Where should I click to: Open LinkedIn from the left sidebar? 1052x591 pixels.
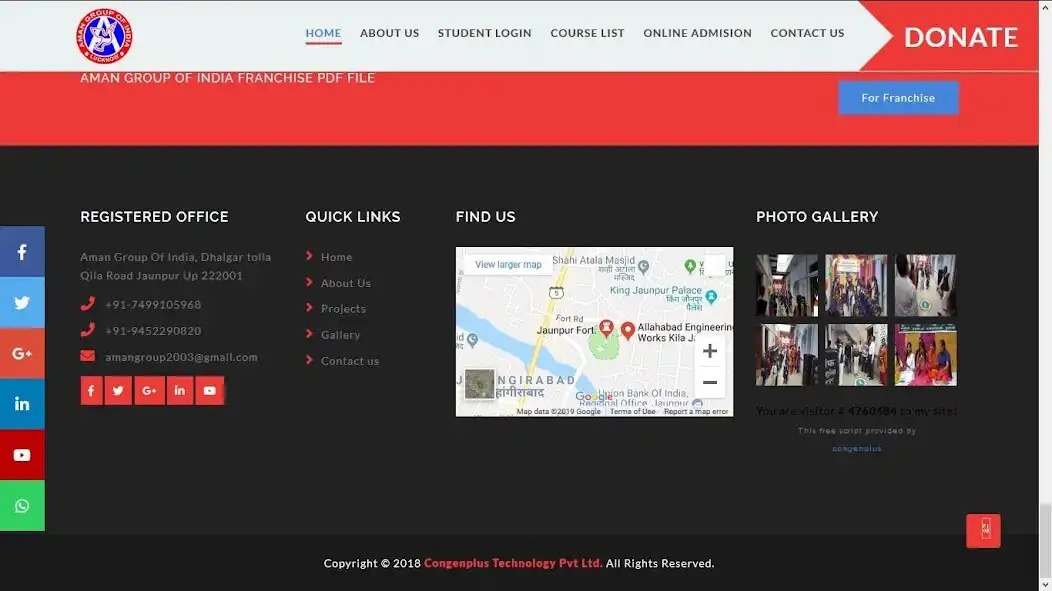coord(22,404)
